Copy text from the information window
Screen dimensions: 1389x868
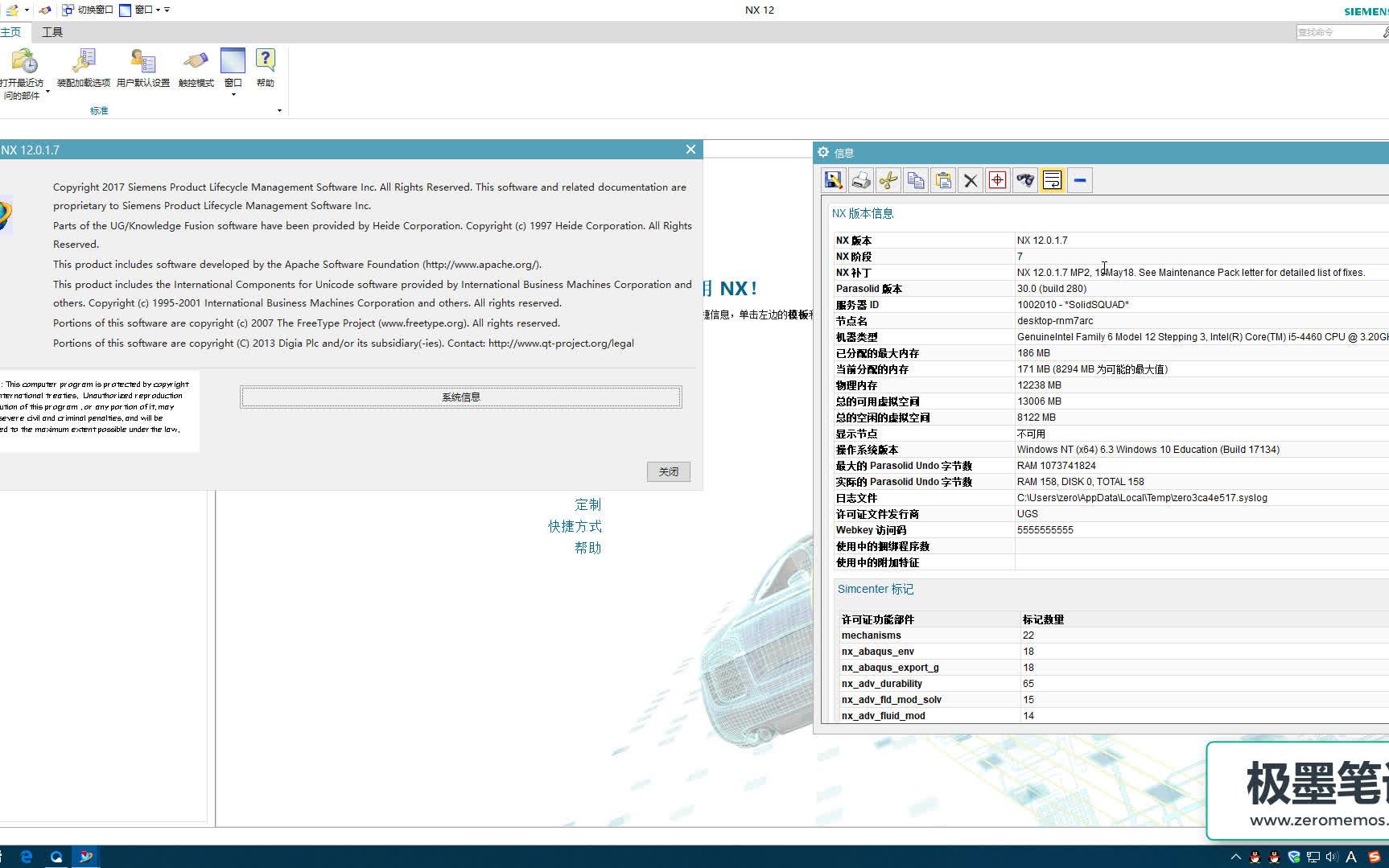point(916,179)
